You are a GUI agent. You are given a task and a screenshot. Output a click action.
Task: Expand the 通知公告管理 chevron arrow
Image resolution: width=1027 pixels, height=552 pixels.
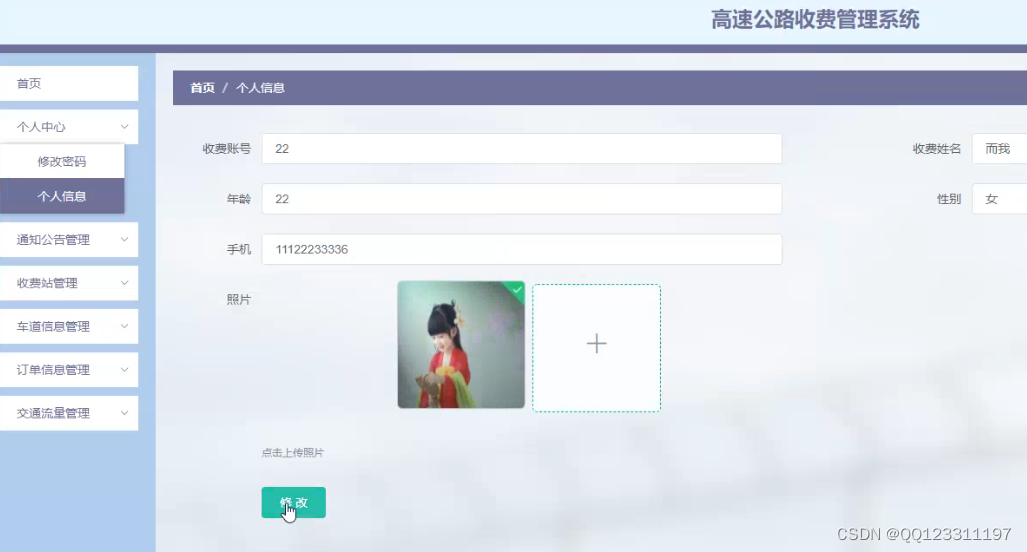[x=124, y=240]
